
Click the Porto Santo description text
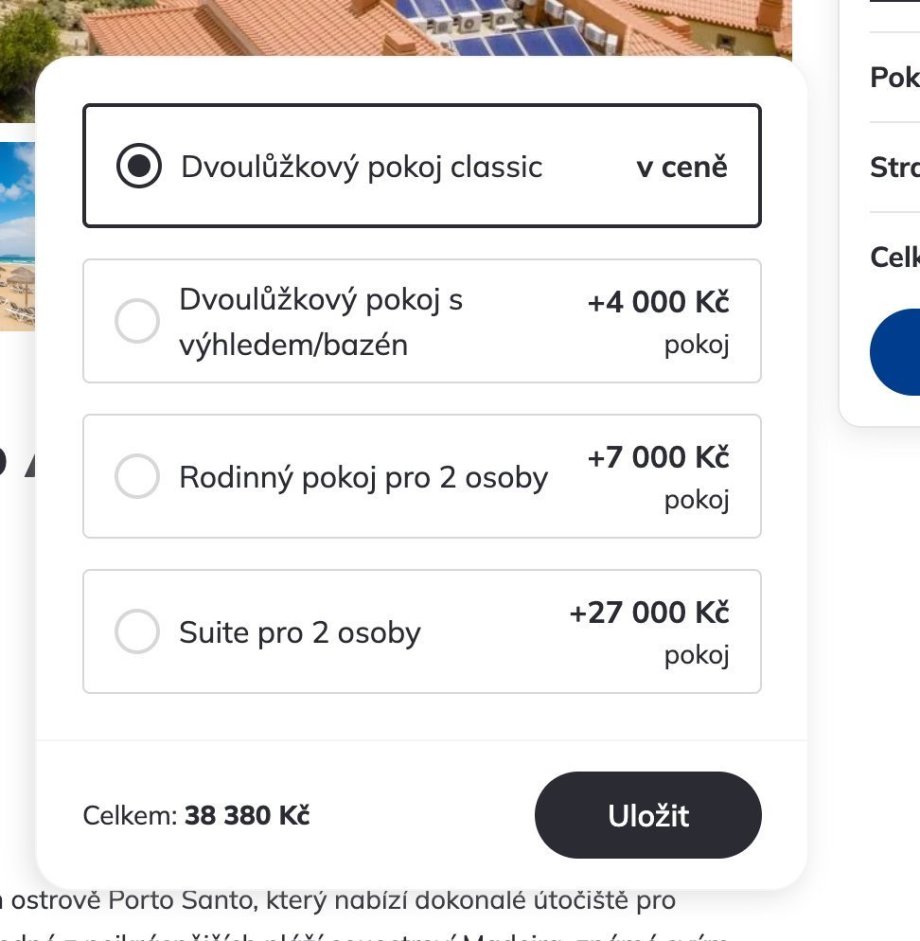tap(340, 900)
